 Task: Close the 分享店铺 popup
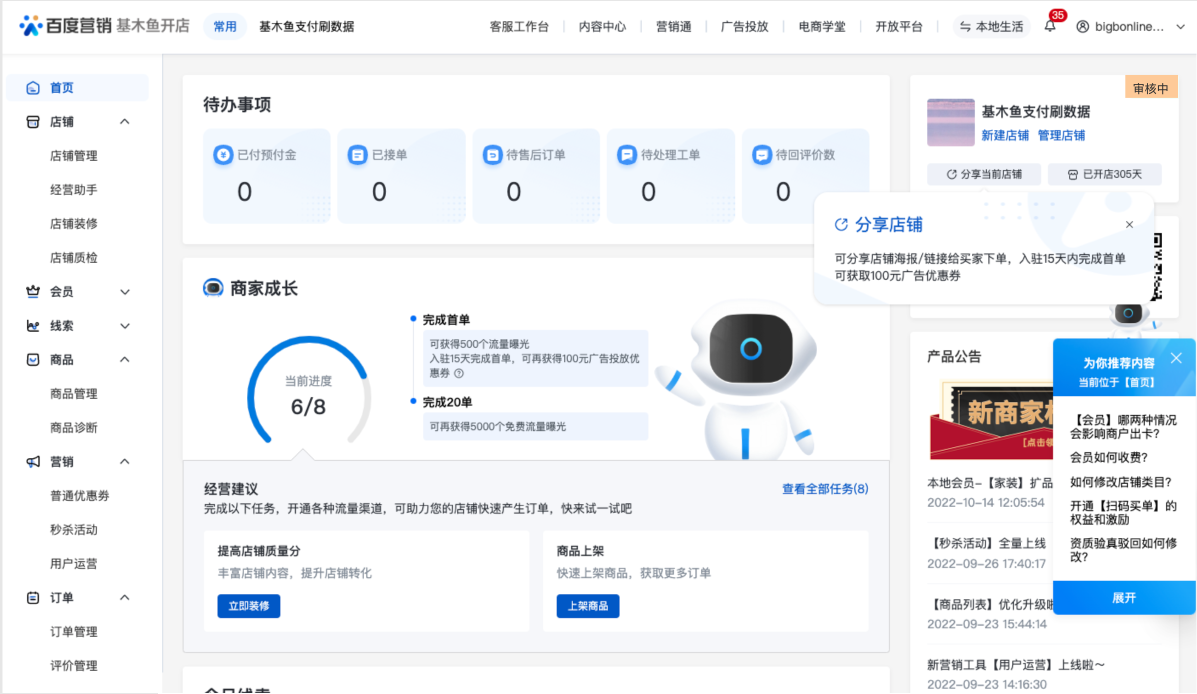[1129, 225]
